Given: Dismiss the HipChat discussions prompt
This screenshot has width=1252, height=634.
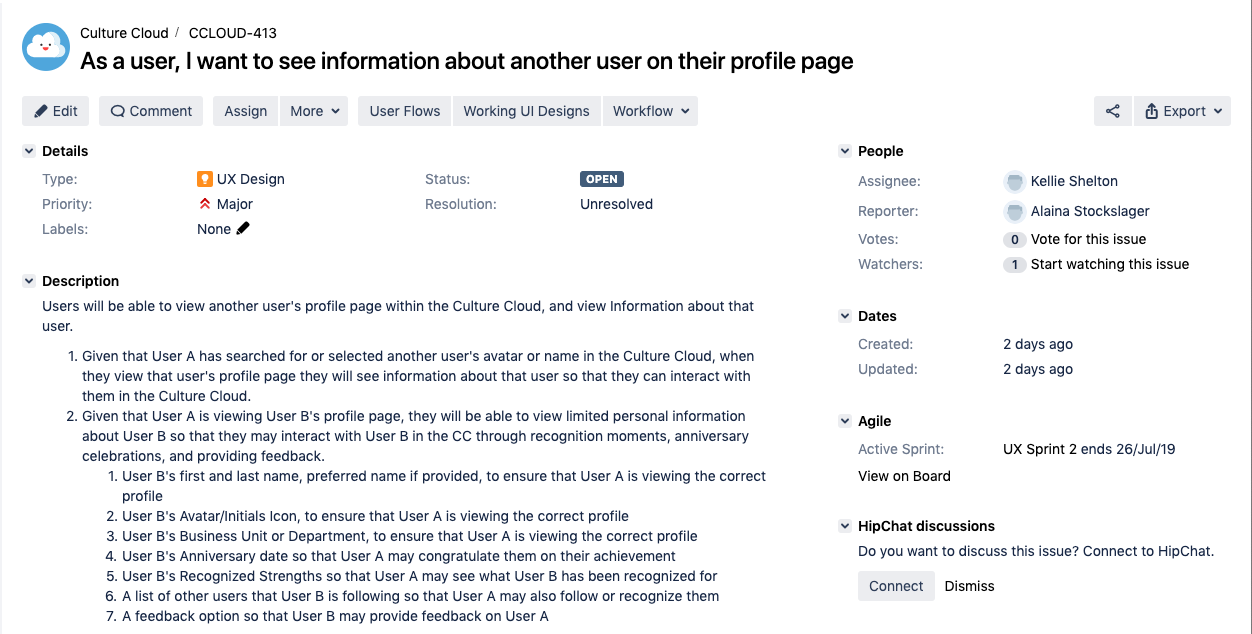Looking at the screenshot, I should tap(970, 586).
